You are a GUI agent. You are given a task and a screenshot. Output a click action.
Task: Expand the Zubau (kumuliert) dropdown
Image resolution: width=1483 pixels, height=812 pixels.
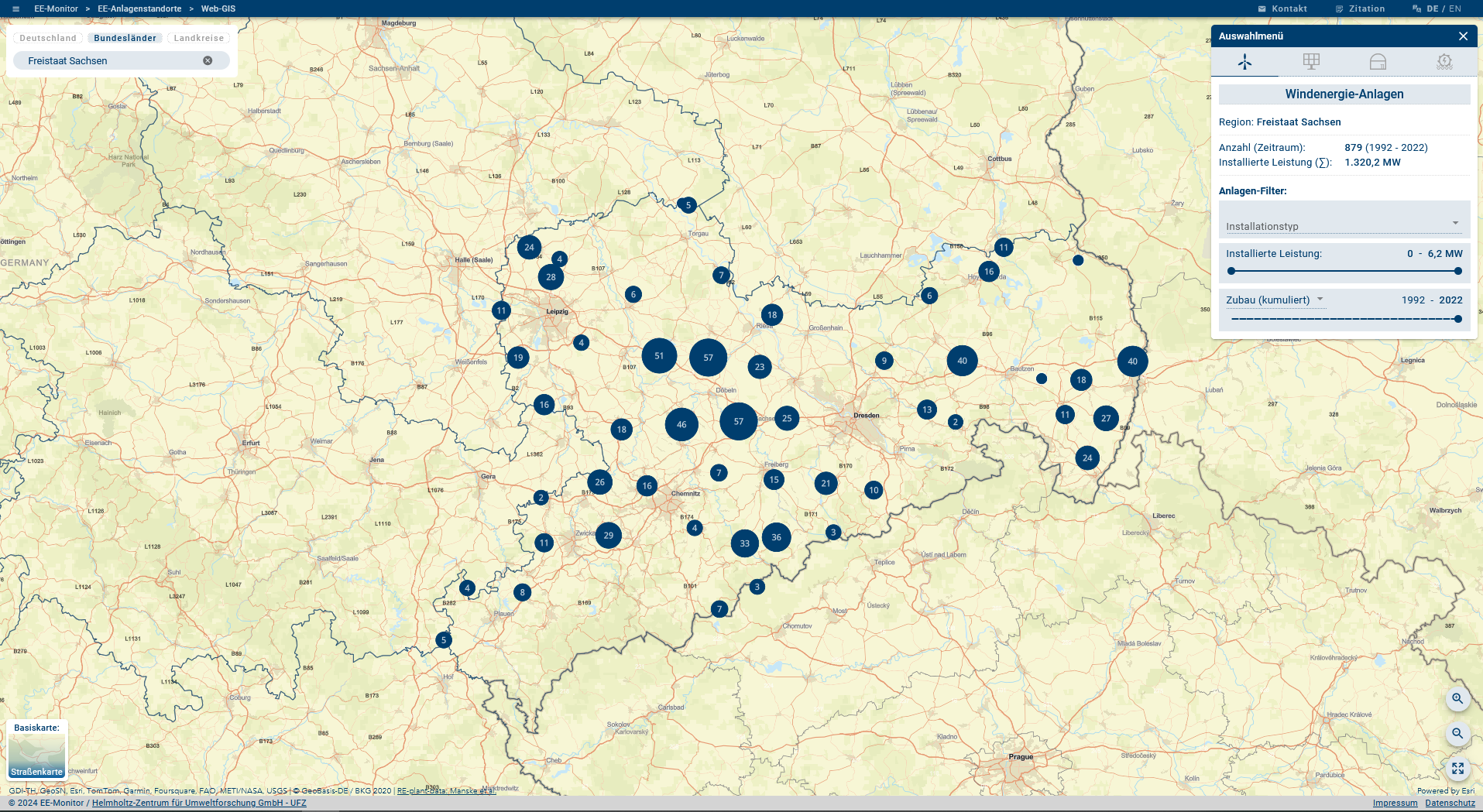pyautogui.click(x=1320, y=300)
